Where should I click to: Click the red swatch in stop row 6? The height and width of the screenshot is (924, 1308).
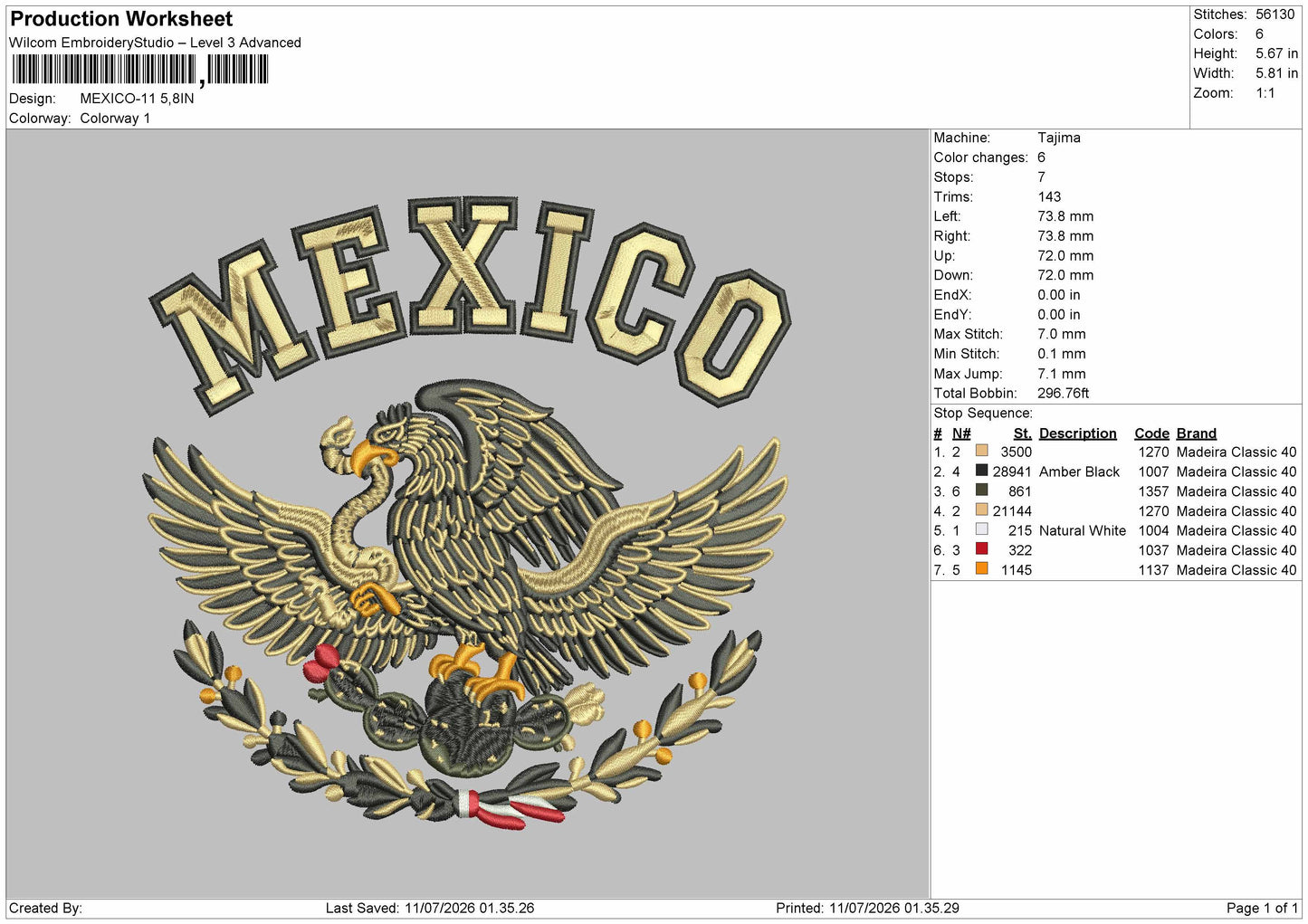(x=982, y=548)
